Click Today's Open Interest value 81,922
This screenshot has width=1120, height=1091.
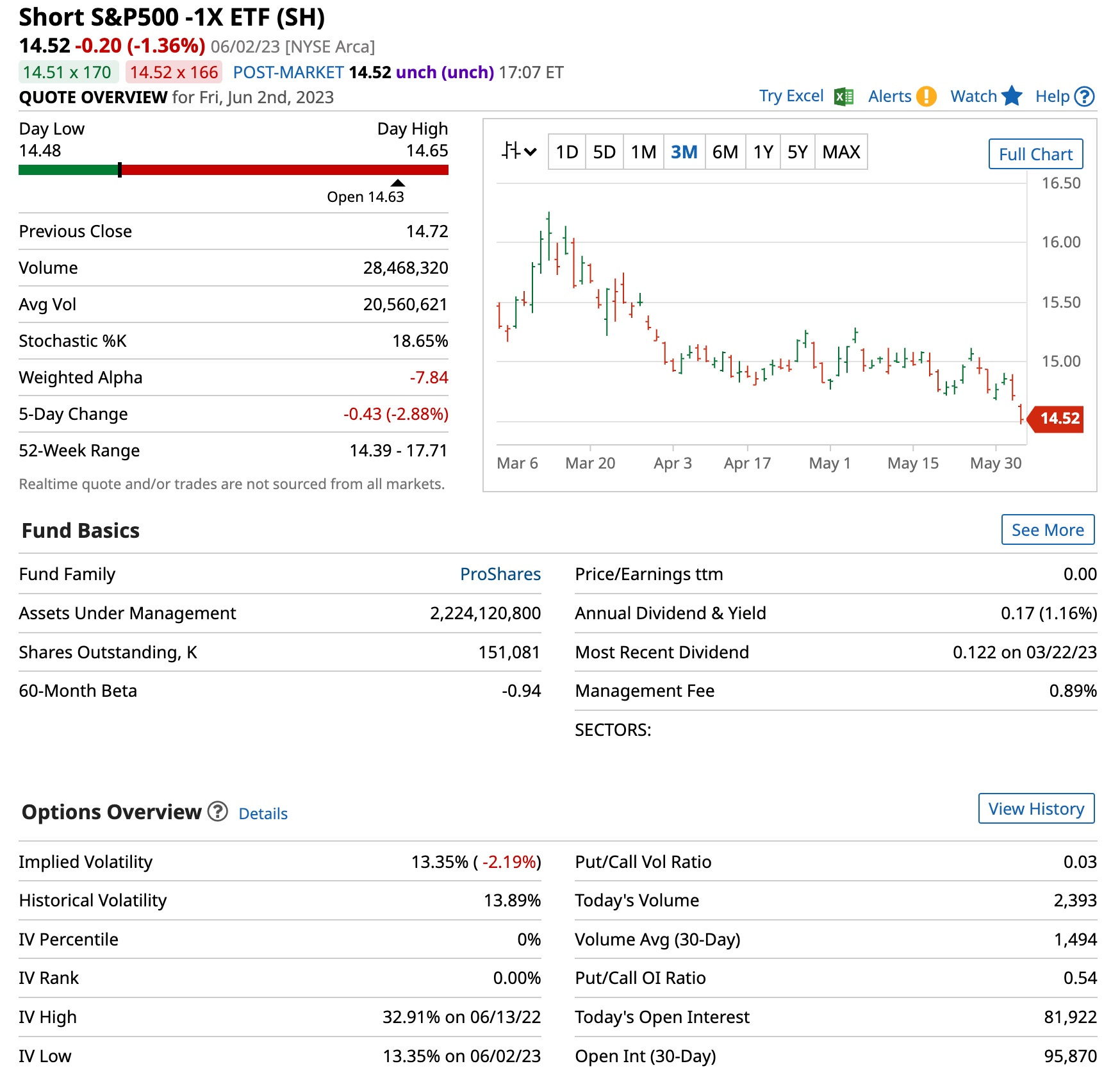pyautogui.click(x=1070, y=1017)
